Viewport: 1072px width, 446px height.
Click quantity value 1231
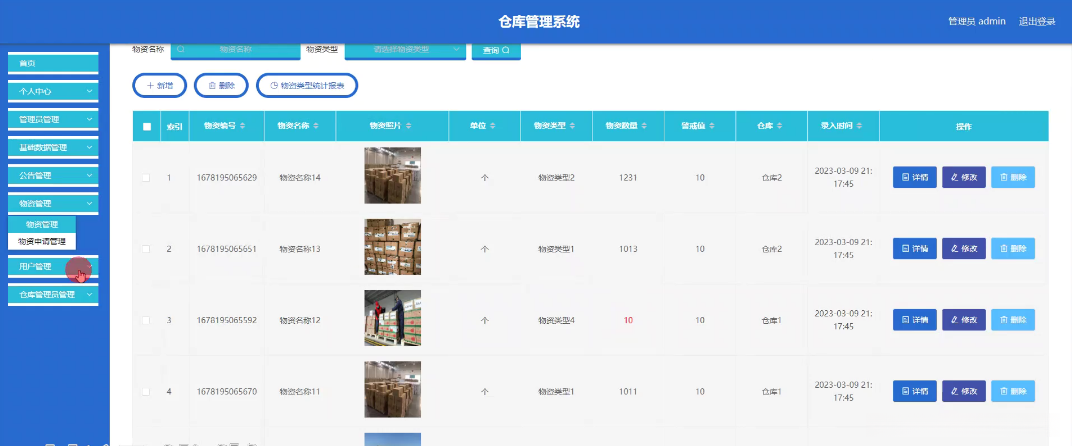click(628, 178)
